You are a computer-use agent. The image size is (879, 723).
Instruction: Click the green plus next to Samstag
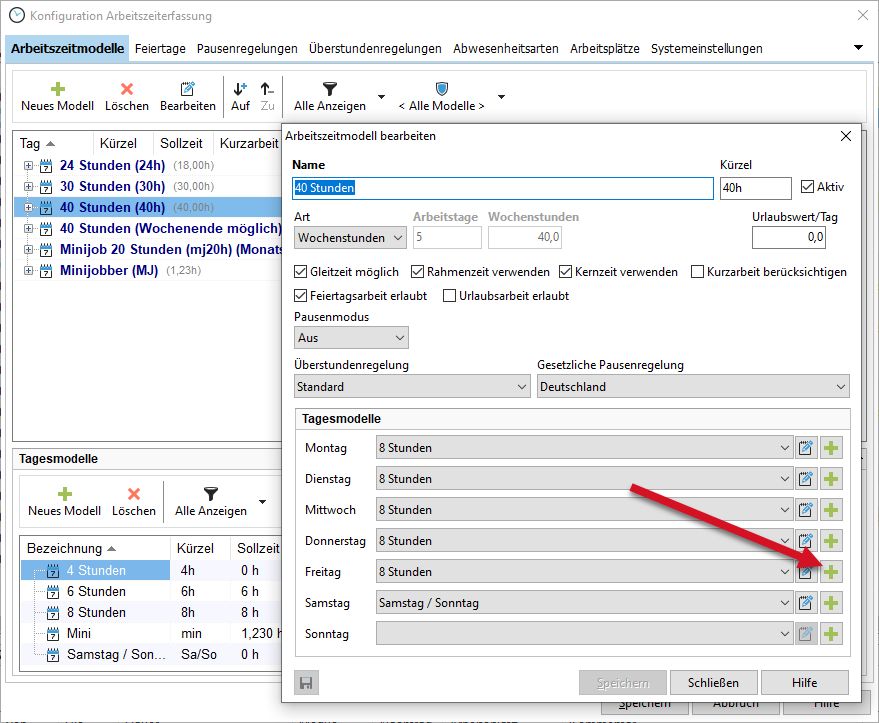point(832,603)
